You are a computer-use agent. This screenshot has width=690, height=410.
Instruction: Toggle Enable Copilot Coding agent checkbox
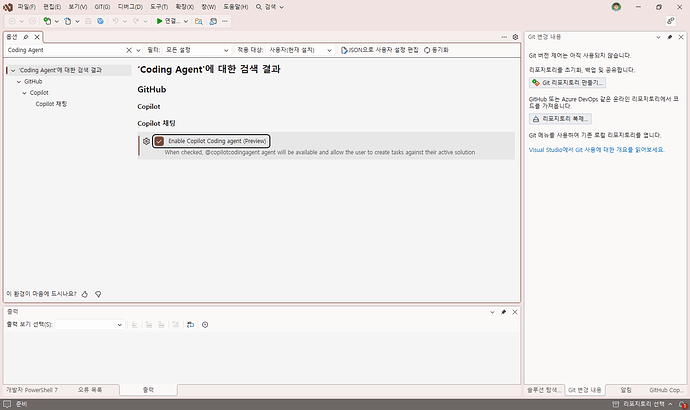click(159, 141)
